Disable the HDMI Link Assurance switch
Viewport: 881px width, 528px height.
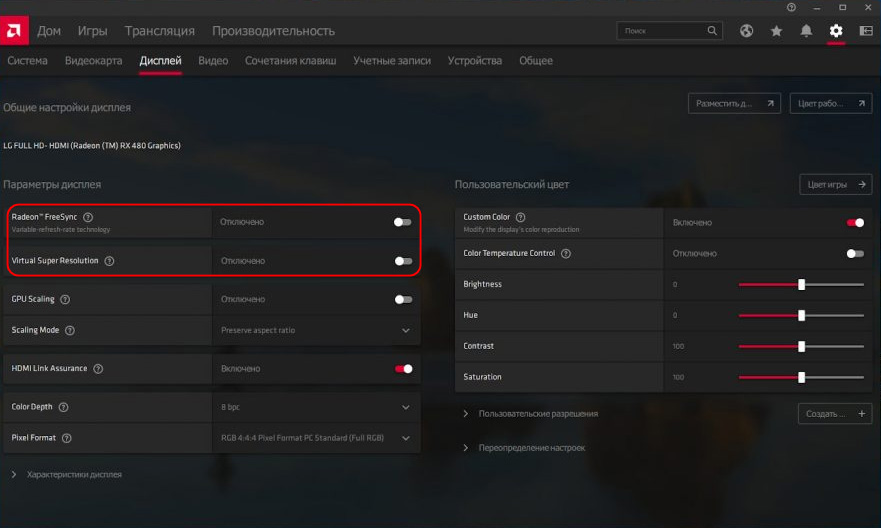tap(403, 368)
